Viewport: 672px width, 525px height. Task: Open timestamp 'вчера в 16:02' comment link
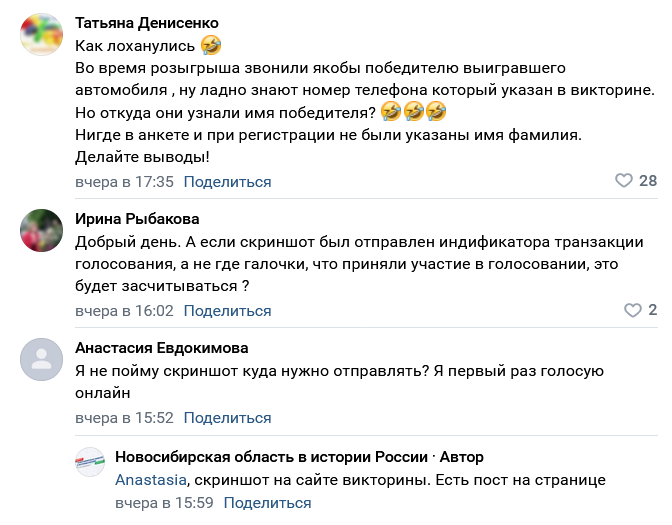point(125,311)
